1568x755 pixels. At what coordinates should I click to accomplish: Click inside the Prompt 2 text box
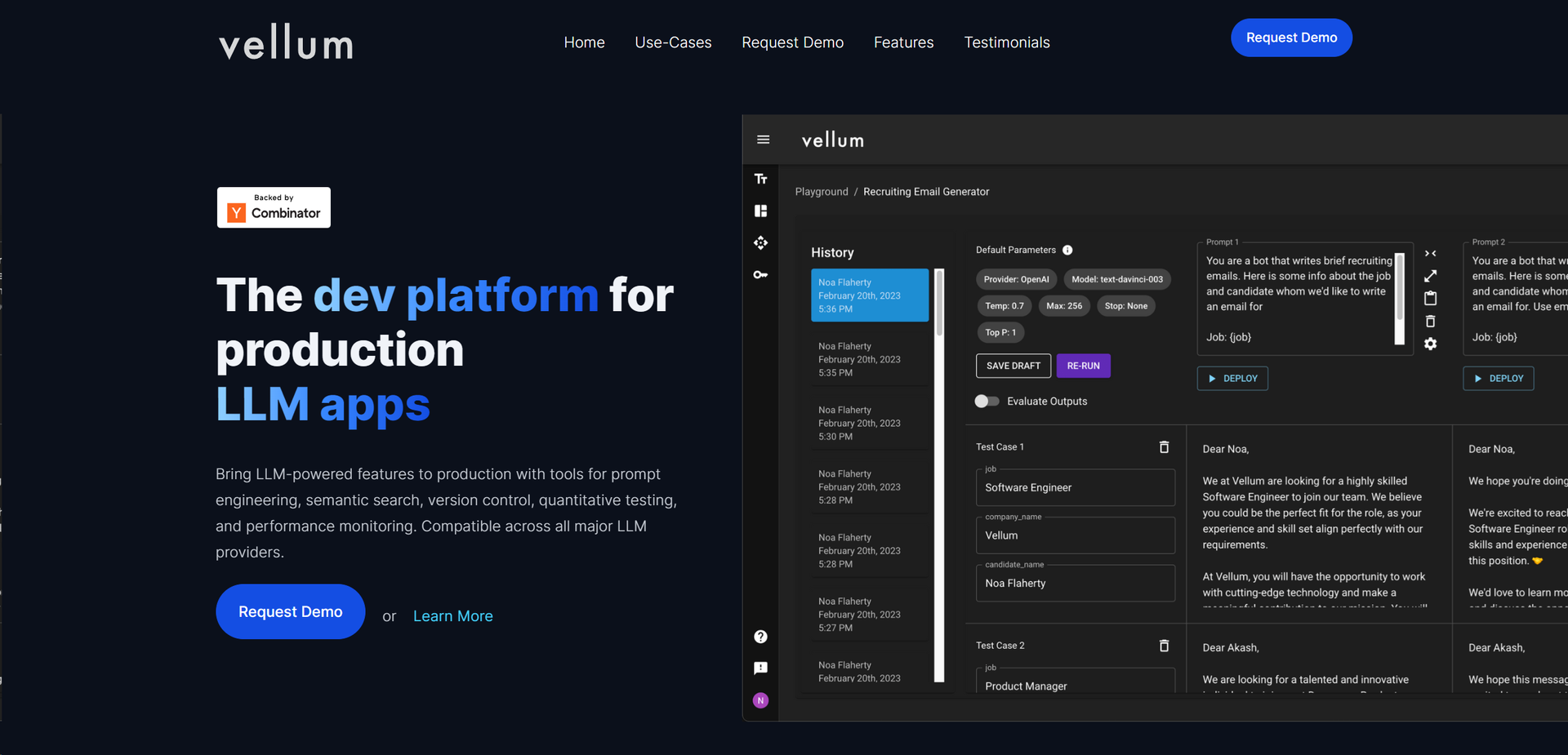pyautogui.click(x=1516, y=299)
